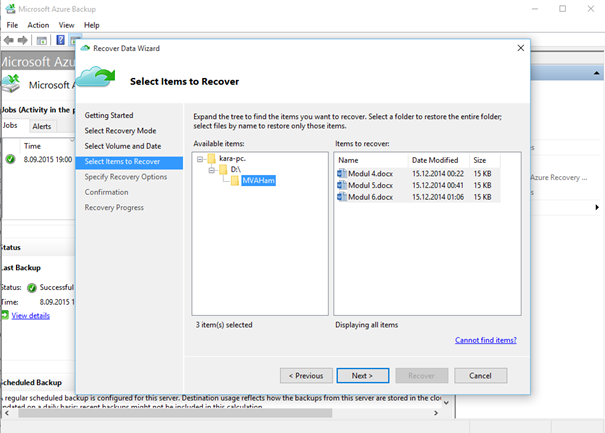Image resolution: width=605 pixels, height=433 pixels.
Task: Sort by the Name column header
Action: (372, 160)
